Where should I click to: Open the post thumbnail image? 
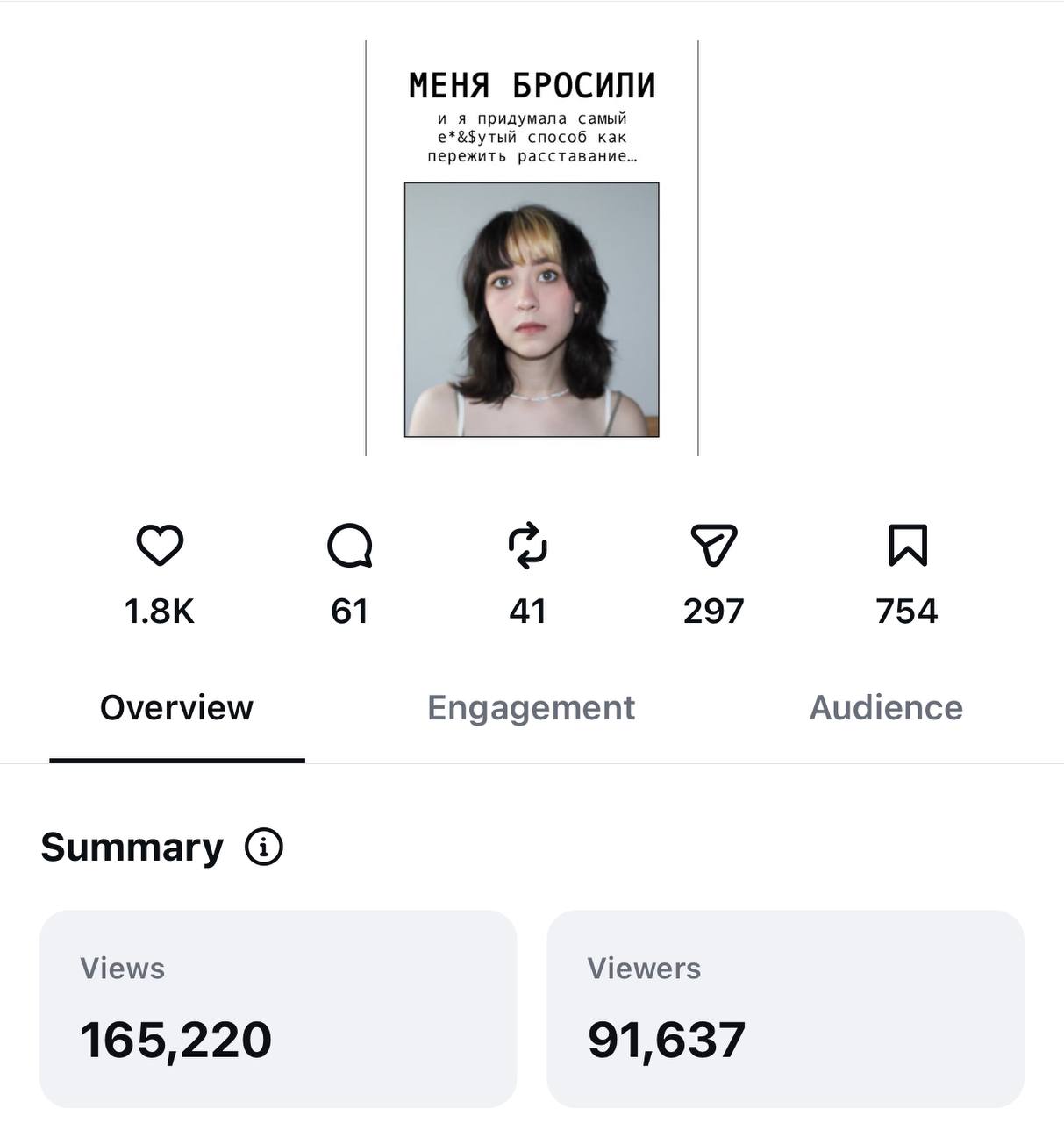532,248
